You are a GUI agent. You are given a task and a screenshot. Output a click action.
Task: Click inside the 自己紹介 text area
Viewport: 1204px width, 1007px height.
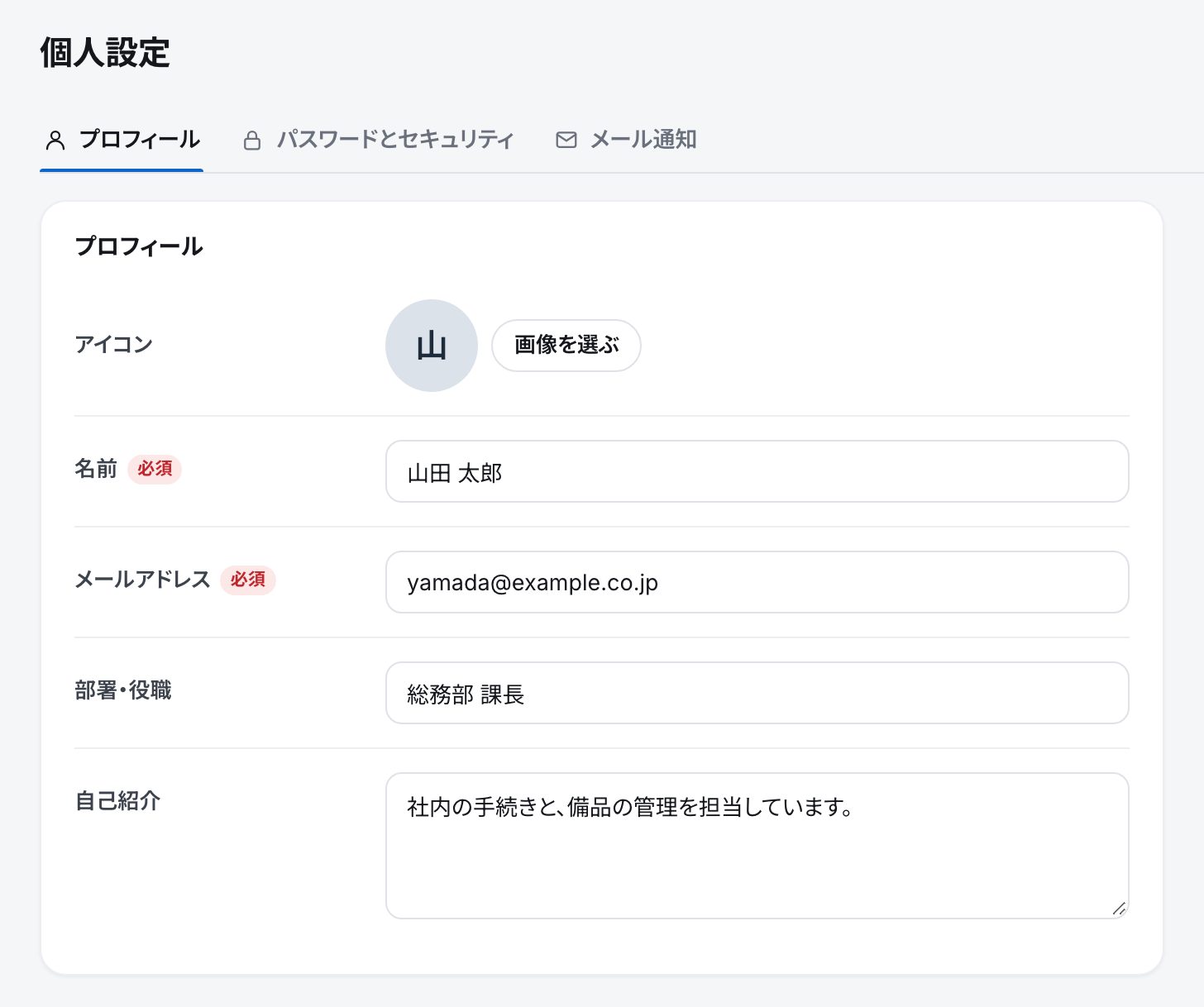click(757, 846)
